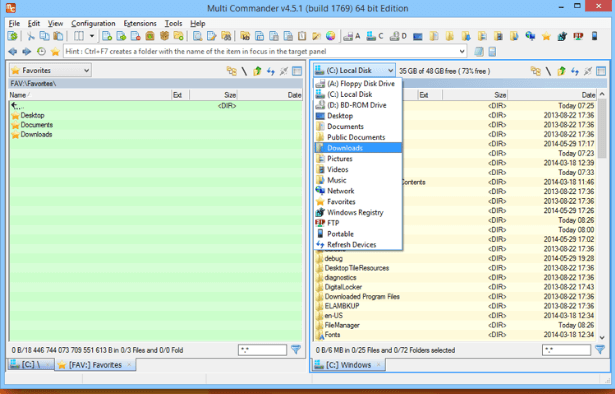Collapse the (C:) Local Disk device dropdown

(354, 71)
